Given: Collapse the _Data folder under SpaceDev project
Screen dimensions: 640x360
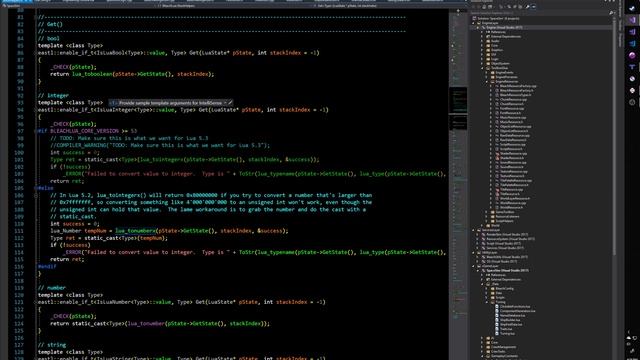Looking at the screenshot, I should tap(482, 284).
